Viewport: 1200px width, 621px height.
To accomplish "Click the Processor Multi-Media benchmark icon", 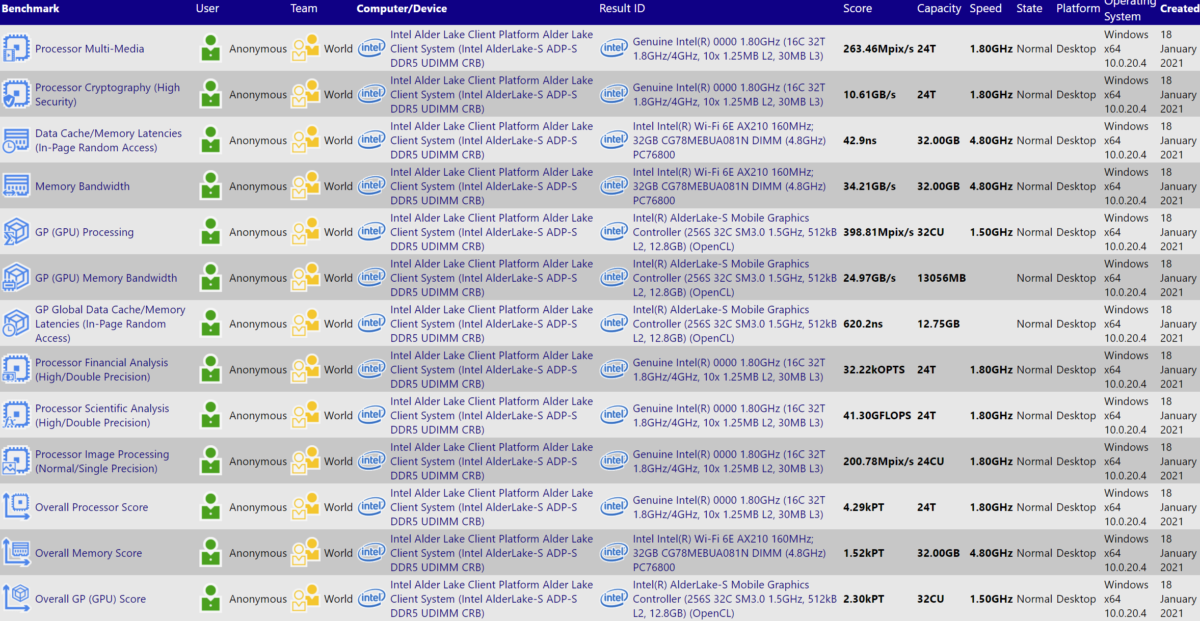I will 17,47.
